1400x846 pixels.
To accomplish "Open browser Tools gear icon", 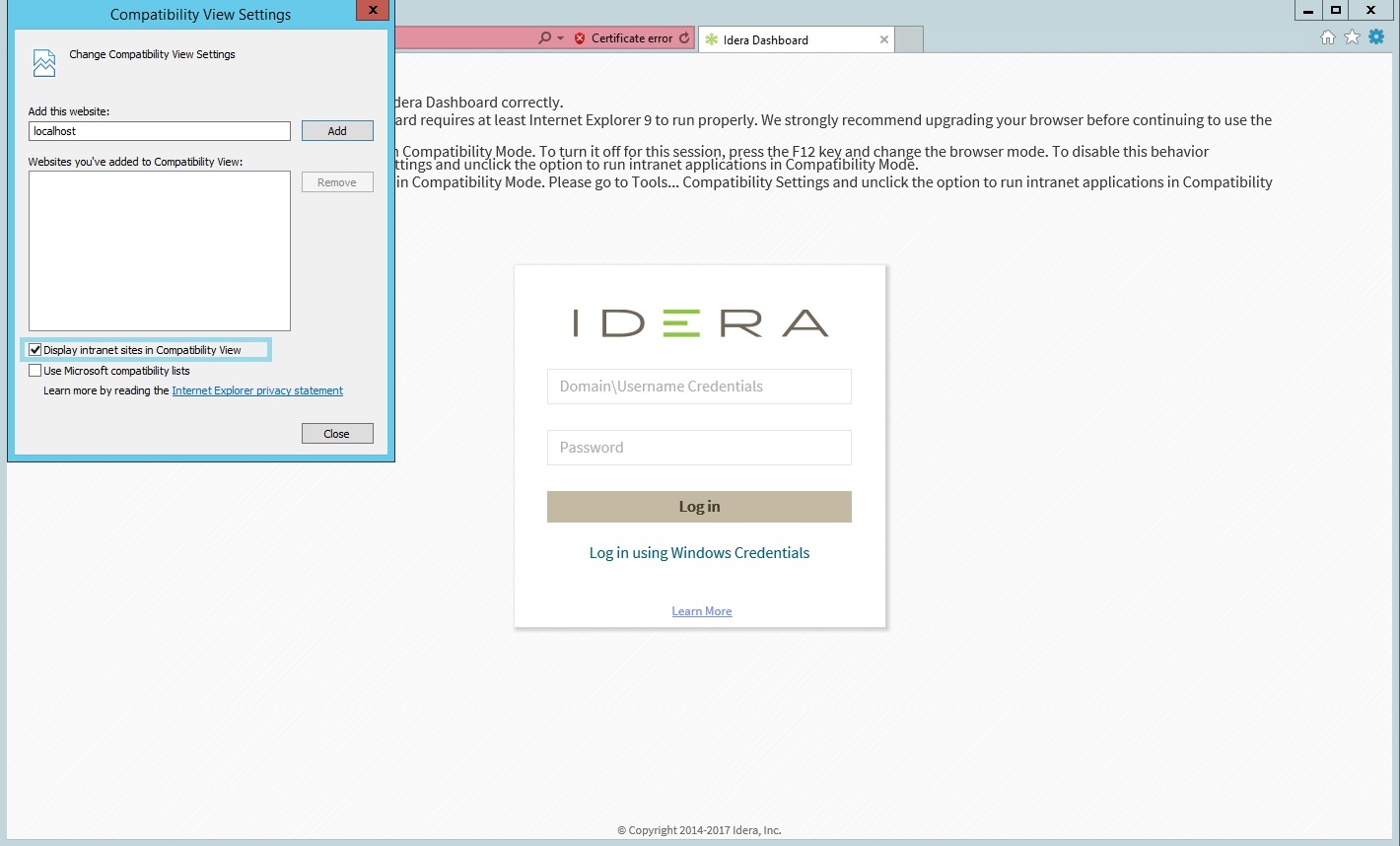I will coord(1376,37).
